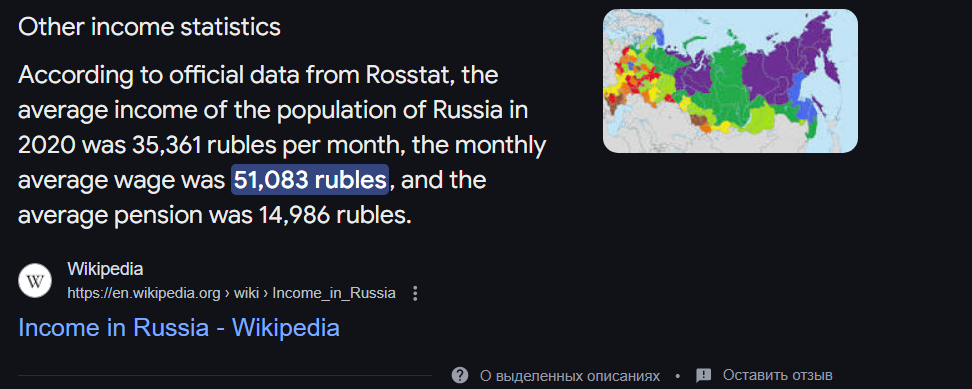This screenshot has width=972, height=389.
Task: Click the Income_in_Russia breadcrumb segment
Action: click(334, 294)
